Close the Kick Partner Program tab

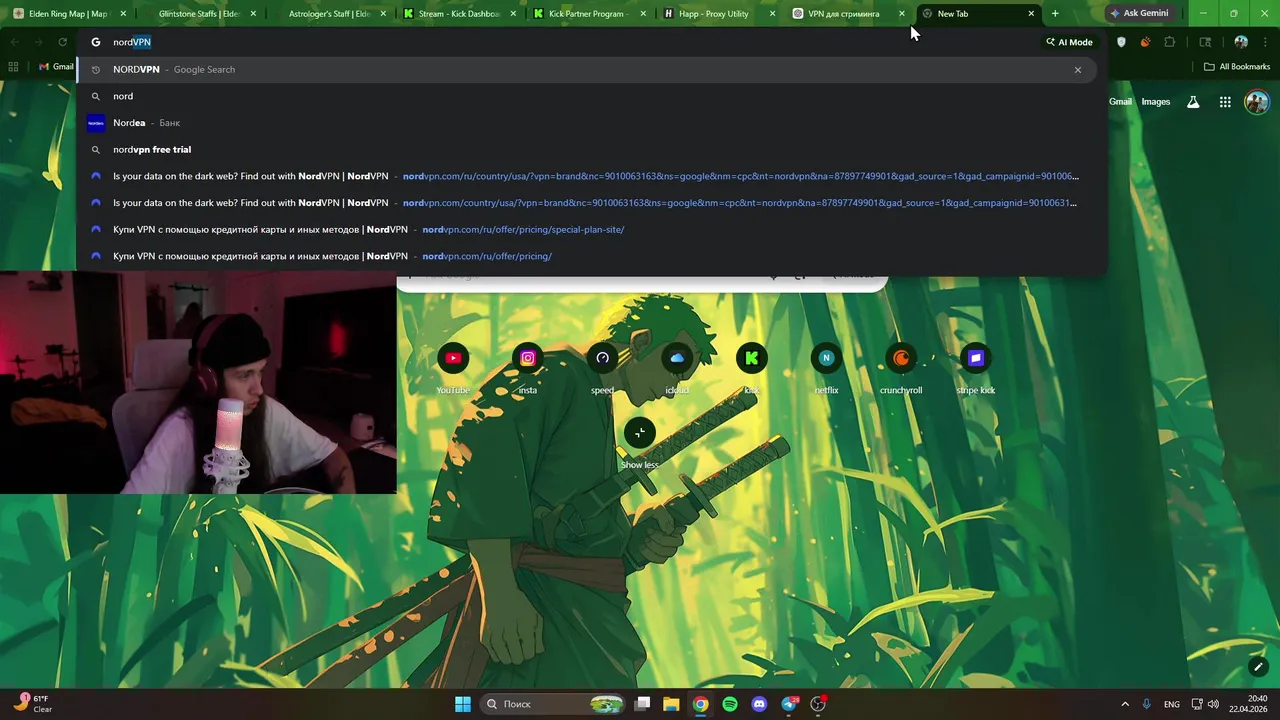click(x=643, y=14)
